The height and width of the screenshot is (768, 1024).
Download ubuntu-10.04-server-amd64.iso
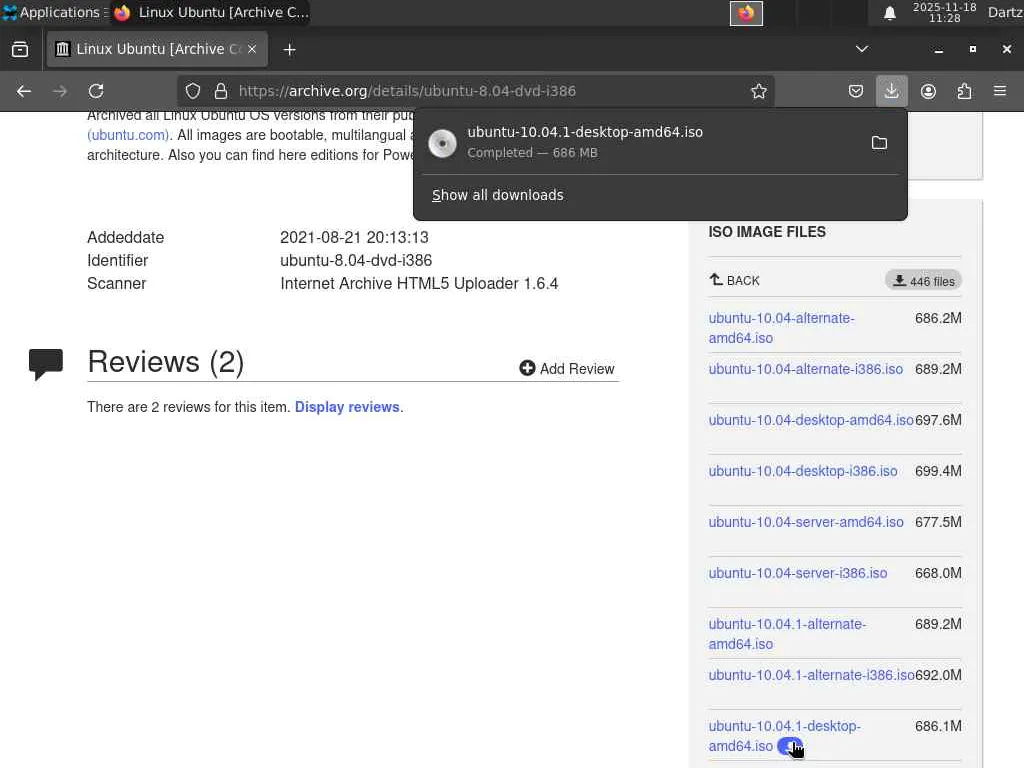[x=806, y=522]
